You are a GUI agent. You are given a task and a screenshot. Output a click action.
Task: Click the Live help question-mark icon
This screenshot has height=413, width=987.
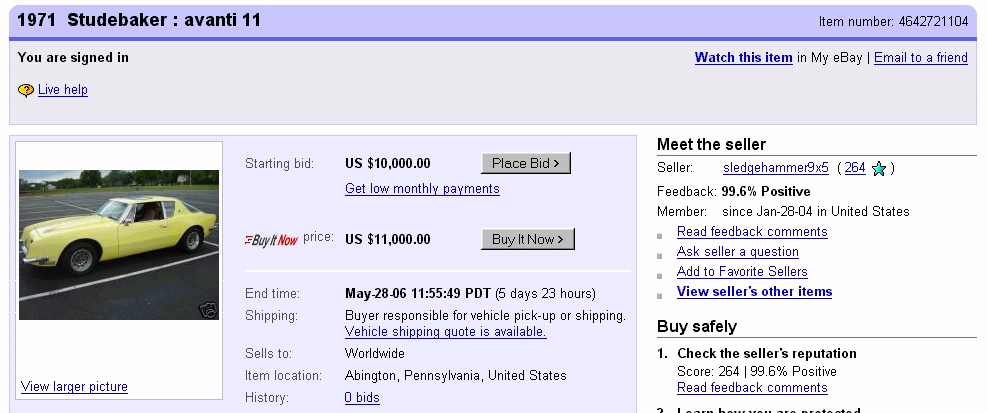pos(26,90)
